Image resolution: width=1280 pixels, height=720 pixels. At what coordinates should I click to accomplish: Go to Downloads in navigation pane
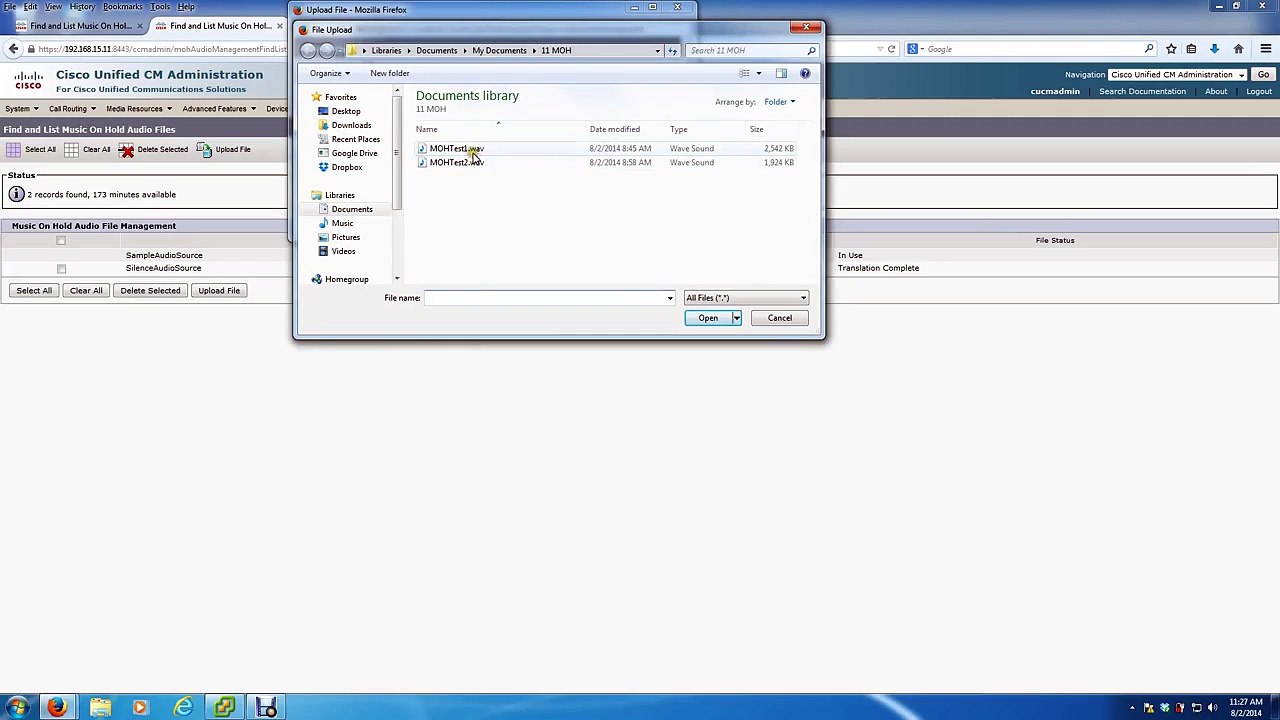click(x=351, y=125)
